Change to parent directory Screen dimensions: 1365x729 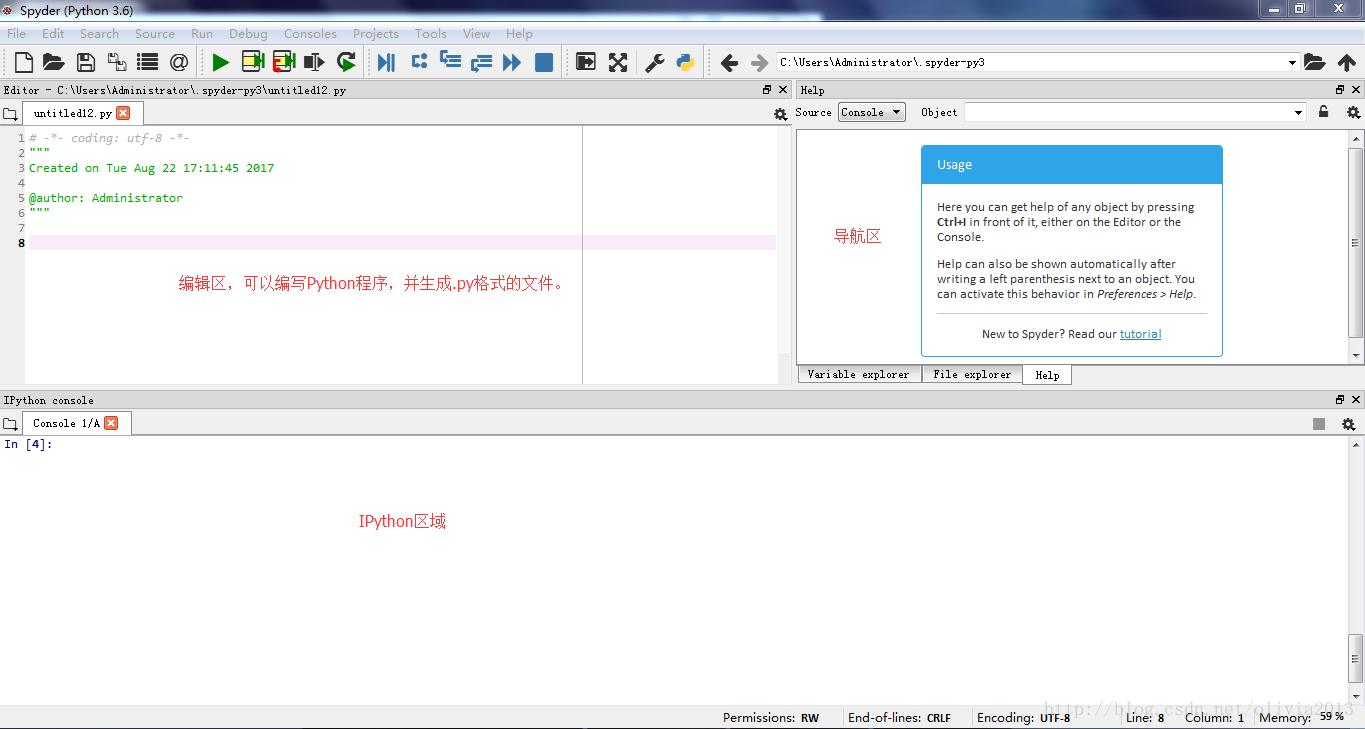tap(1346, 62)
